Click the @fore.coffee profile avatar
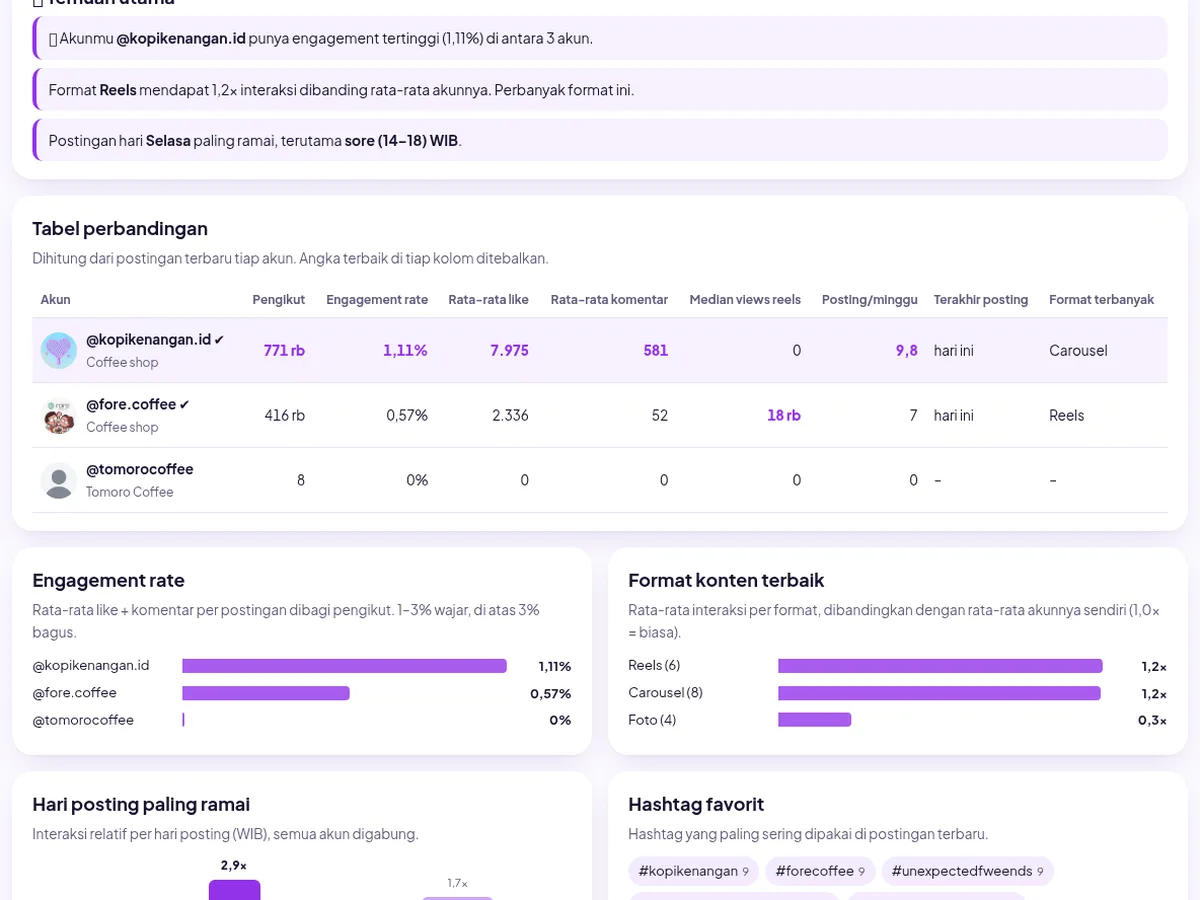The width and height of the screenshot is (1200, 900). (x=59, y=416)
